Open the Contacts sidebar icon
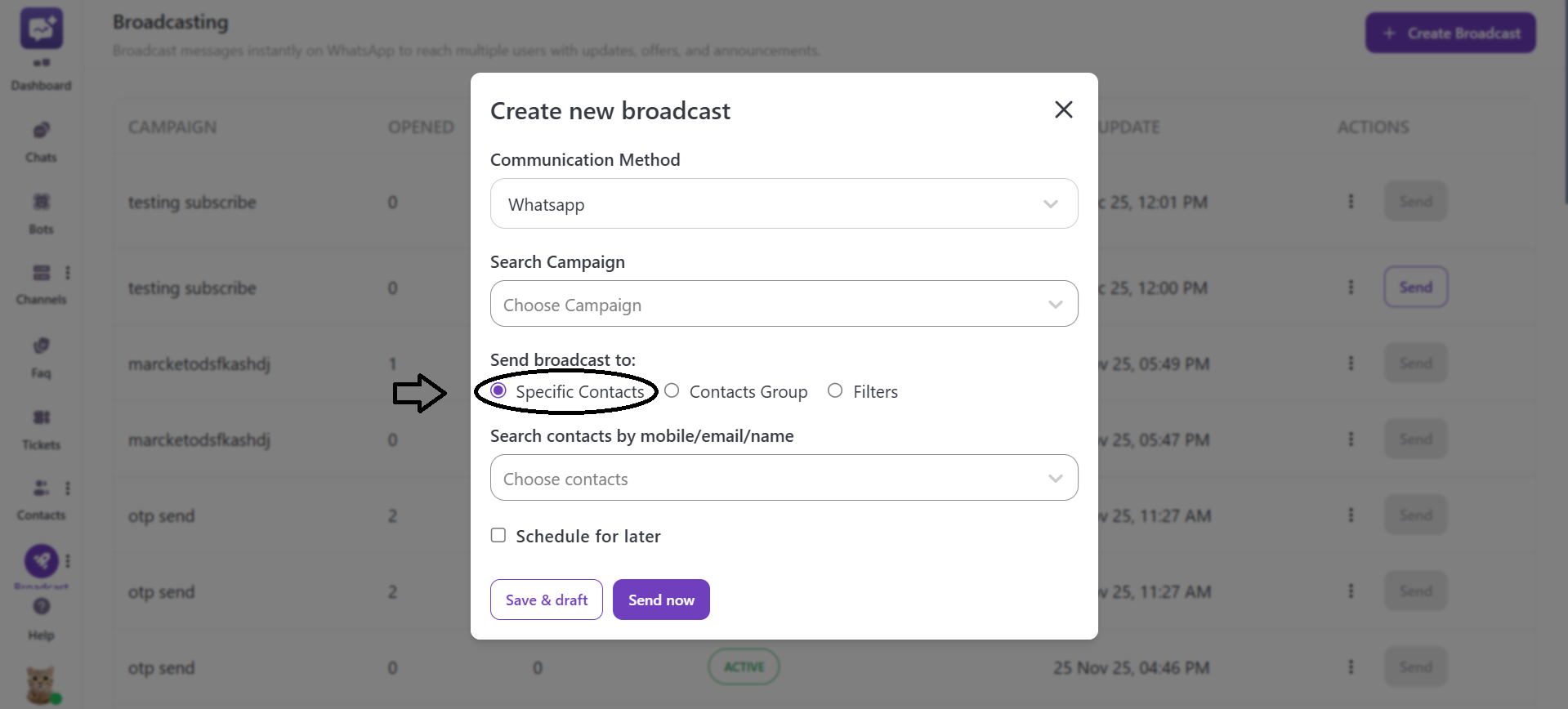The height and width of the screenshot is (709, 1568). [x=41, y=488]
